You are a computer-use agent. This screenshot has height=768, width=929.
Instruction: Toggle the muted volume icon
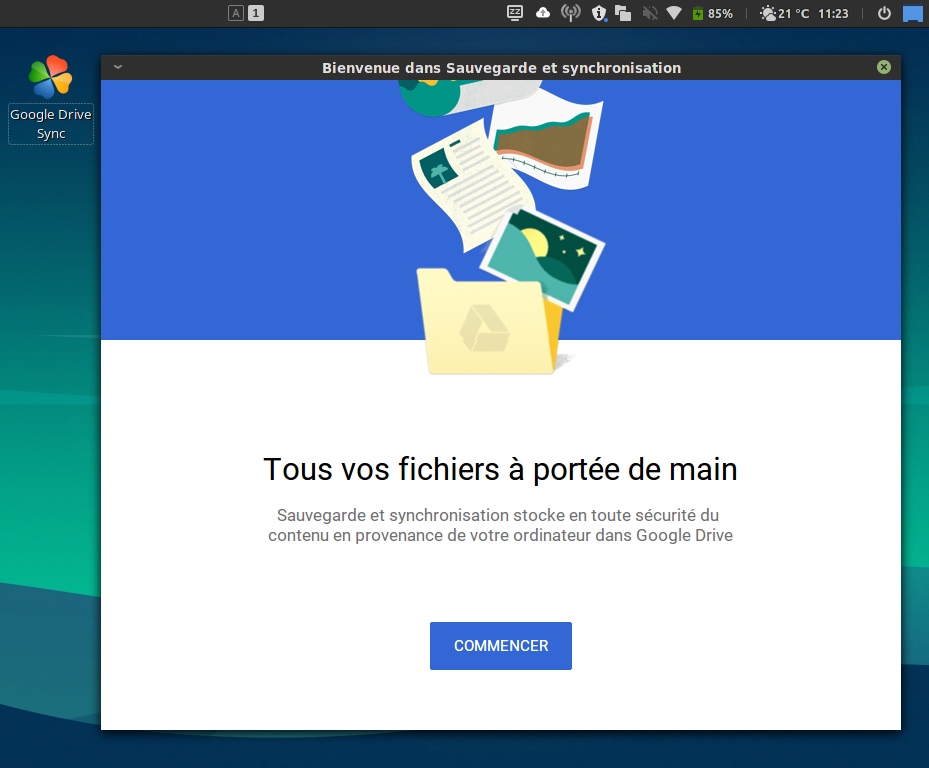click(650, 13)
